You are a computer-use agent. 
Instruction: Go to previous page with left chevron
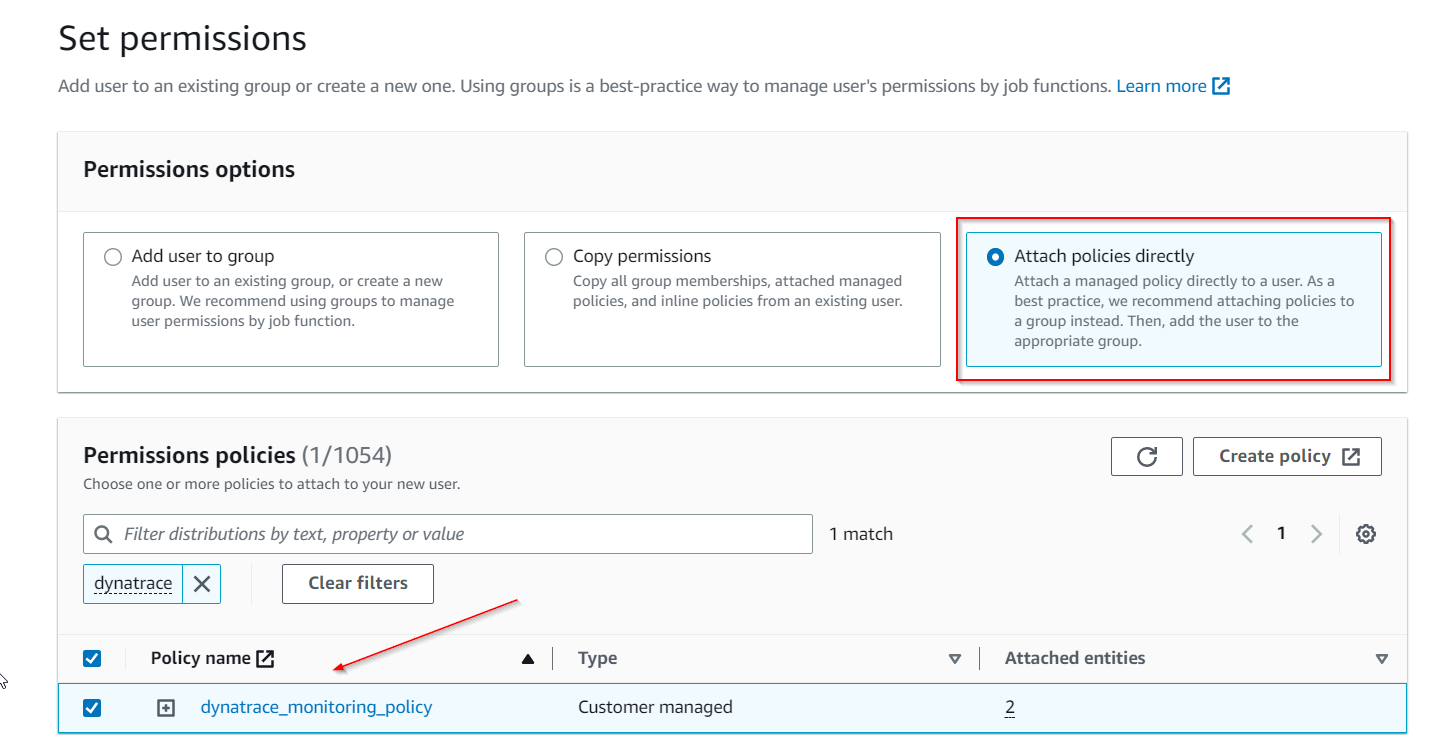(1247, 534)
